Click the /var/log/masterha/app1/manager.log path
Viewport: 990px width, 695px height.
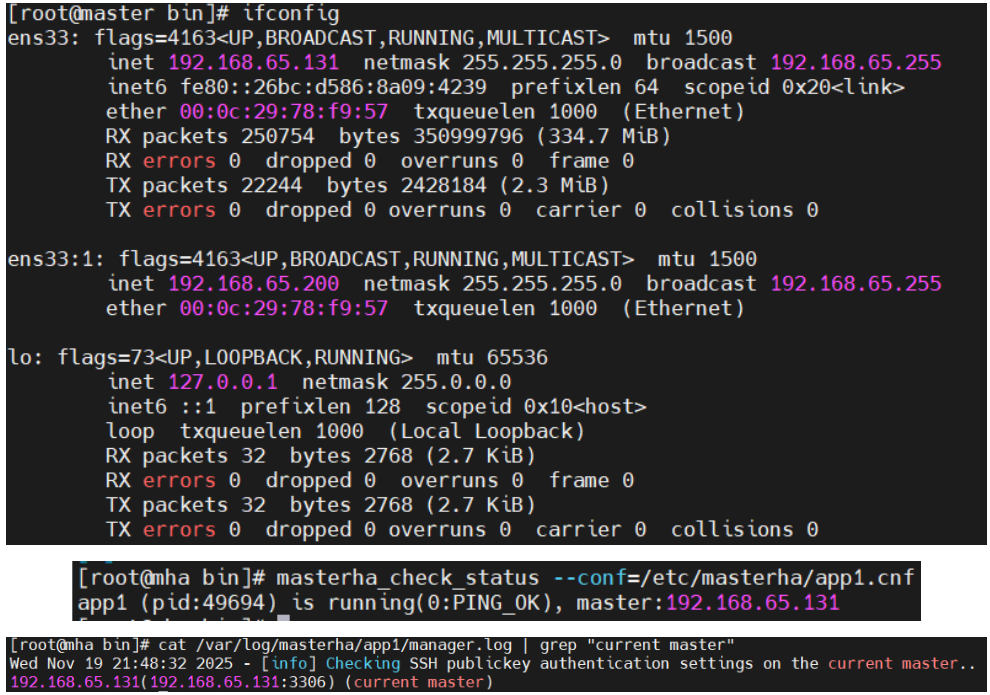(x=354, y=645)
